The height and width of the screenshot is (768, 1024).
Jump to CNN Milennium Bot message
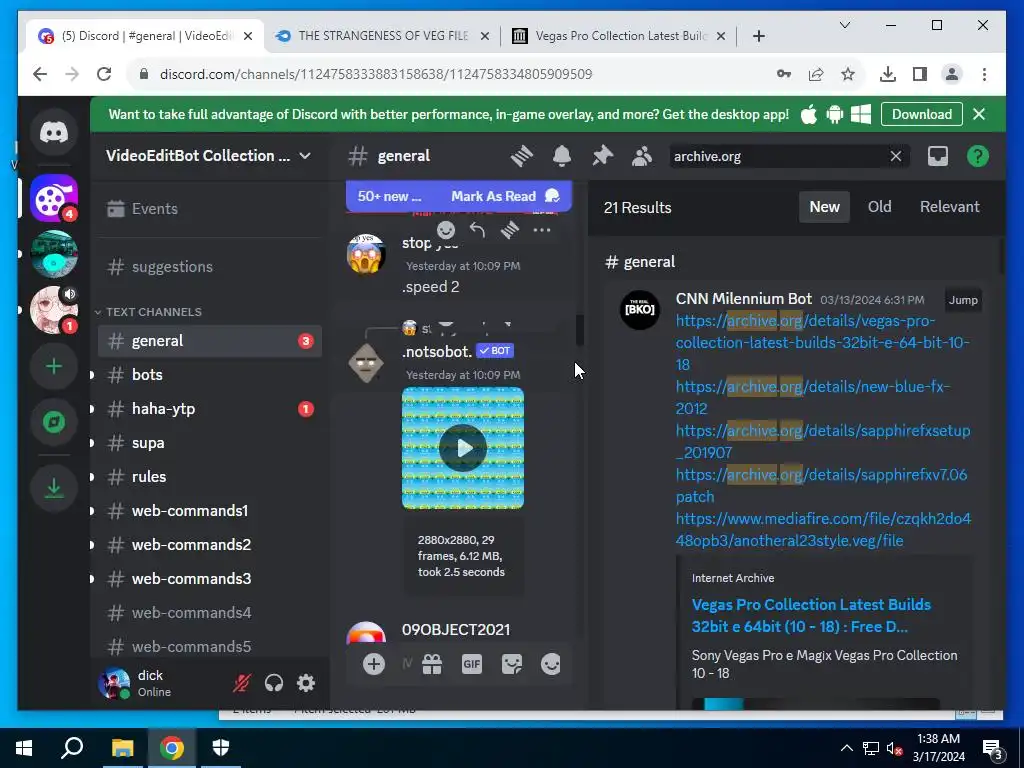click(x=963, y=300)
